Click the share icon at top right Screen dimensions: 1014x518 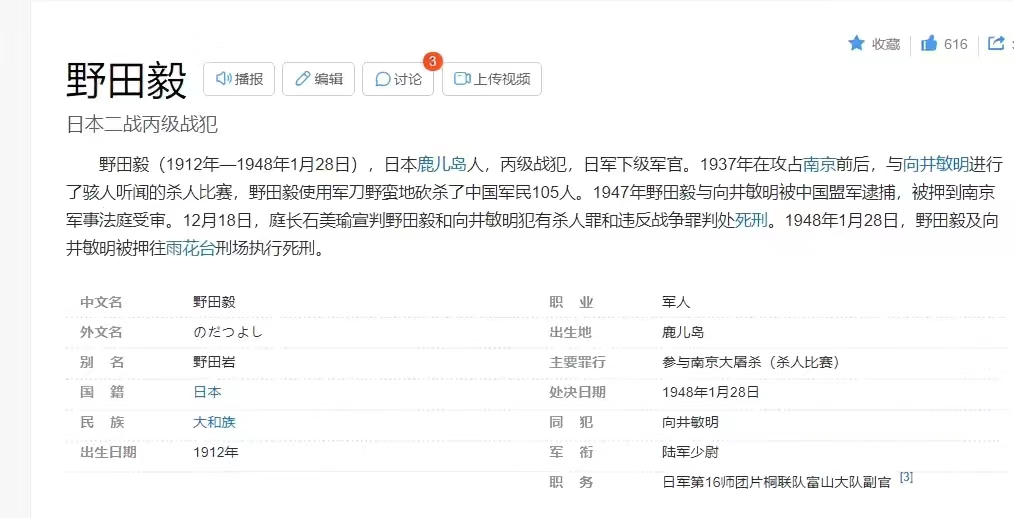(x=996, y=43)
